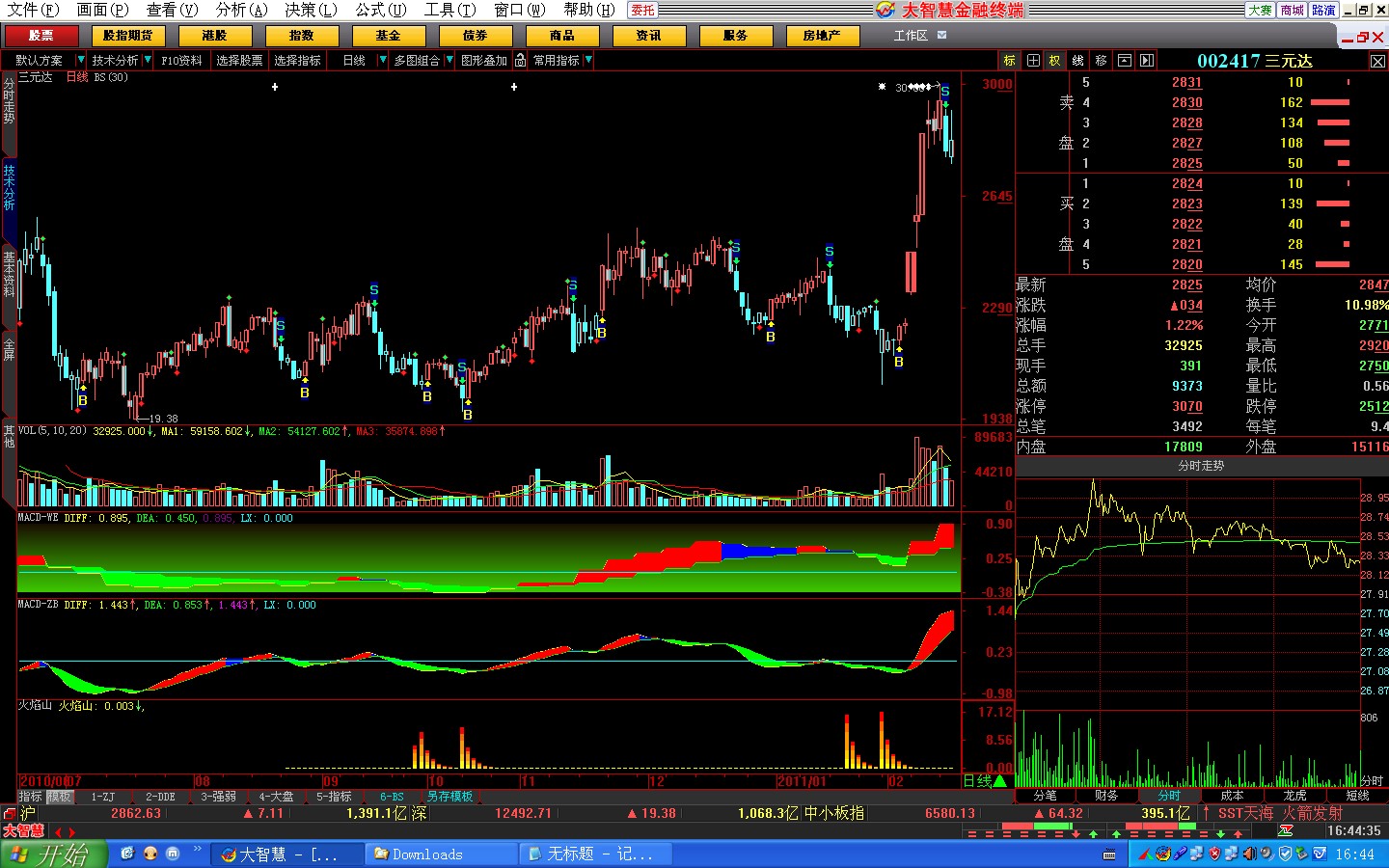Click the 选择指标 toolbar button
This screenshot has width=1389, height=868.
coord(297,60)
